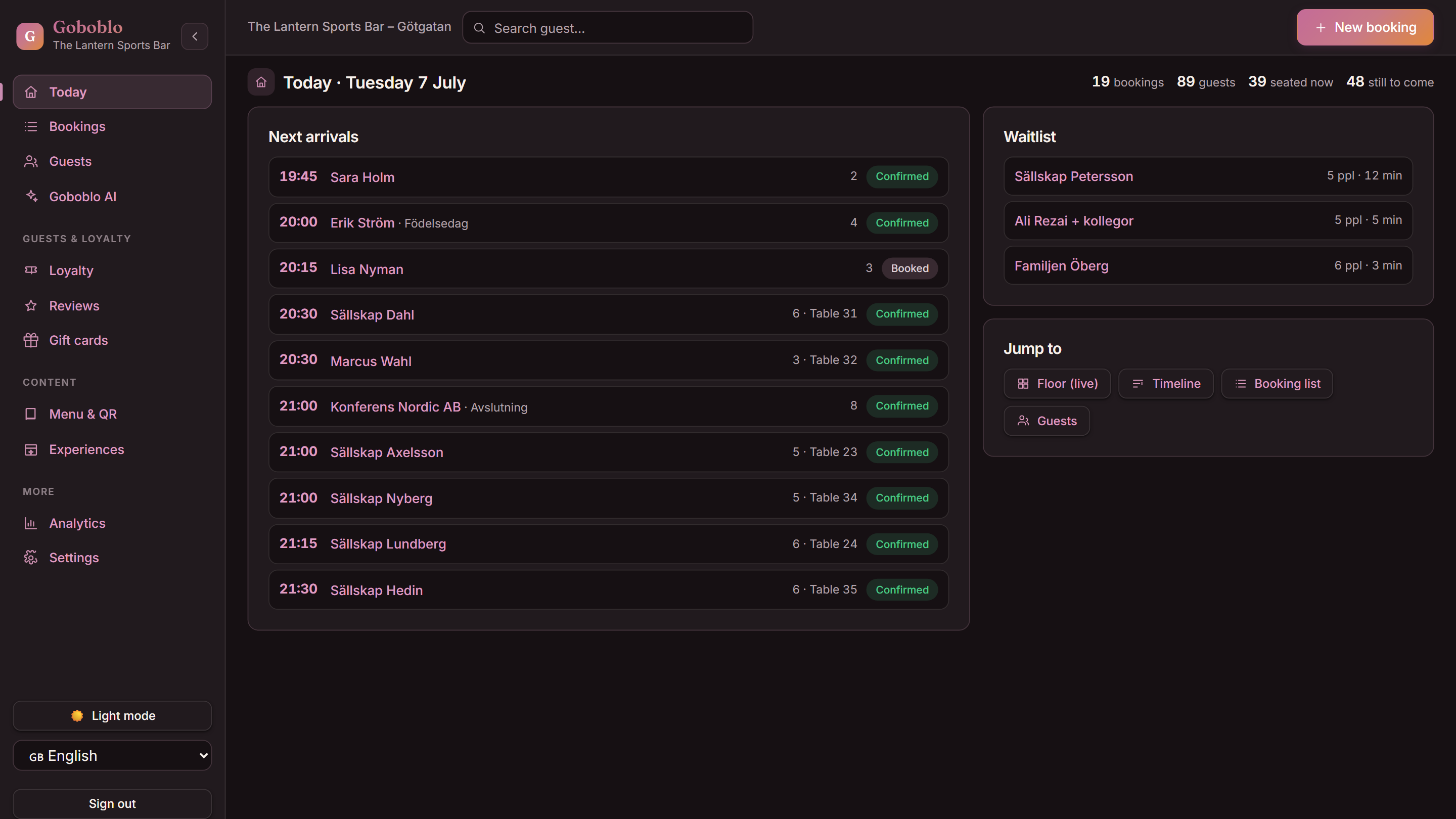Jump to Booking list
The image size is (1456, 819).
(1277, 384)
